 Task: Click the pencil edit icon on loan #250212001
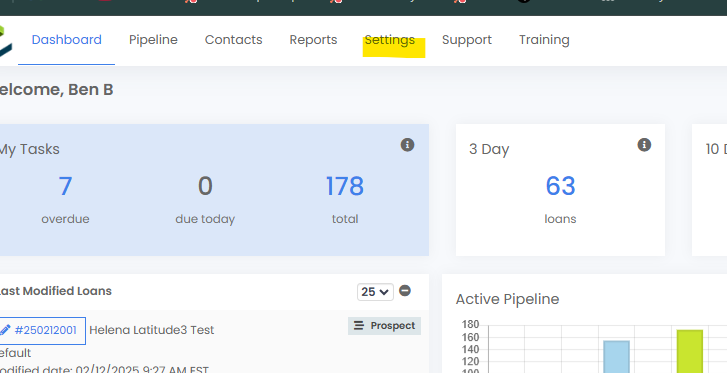pos(5,330)
